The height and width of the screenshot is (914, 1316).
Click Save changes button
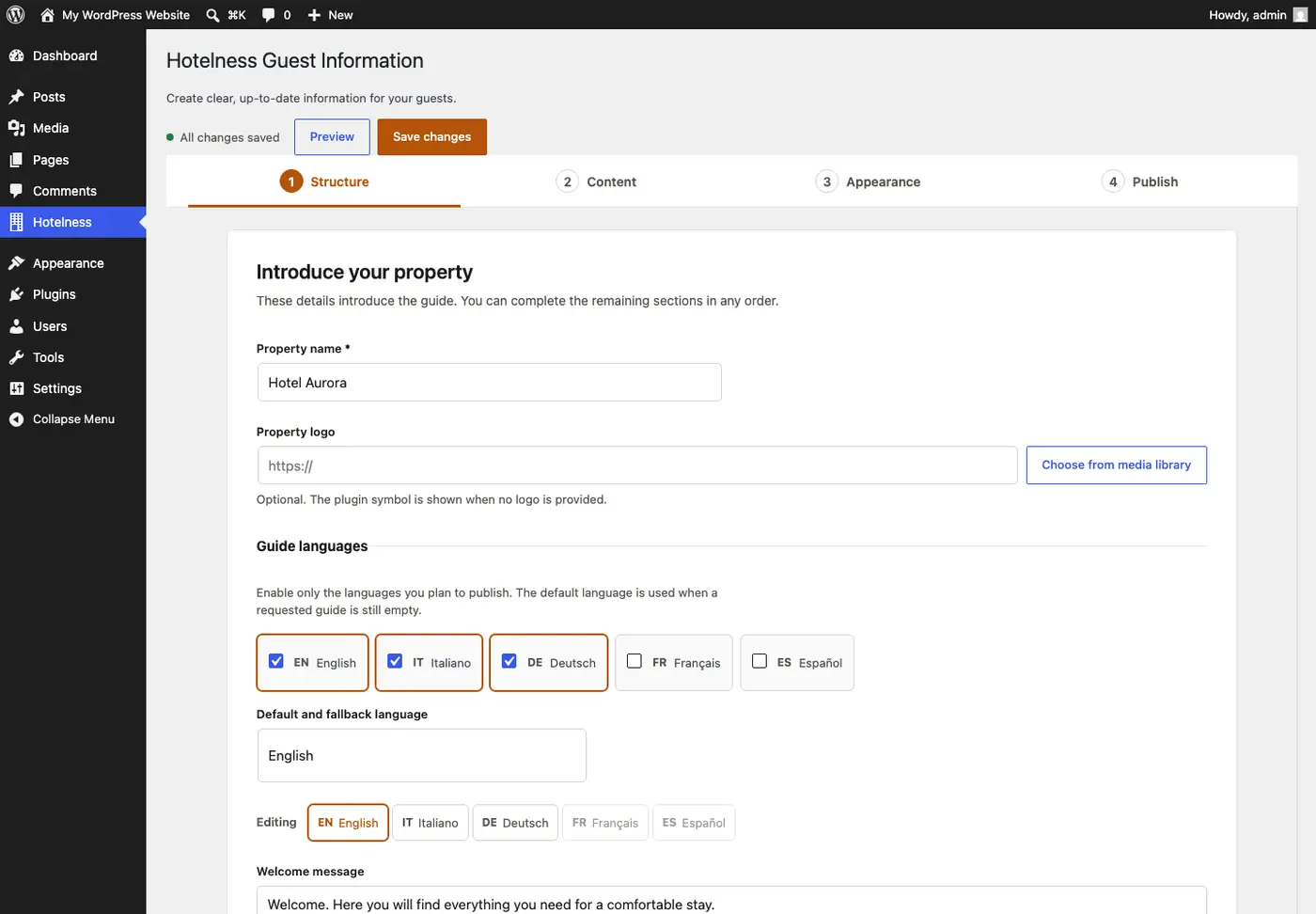(432, 137)
